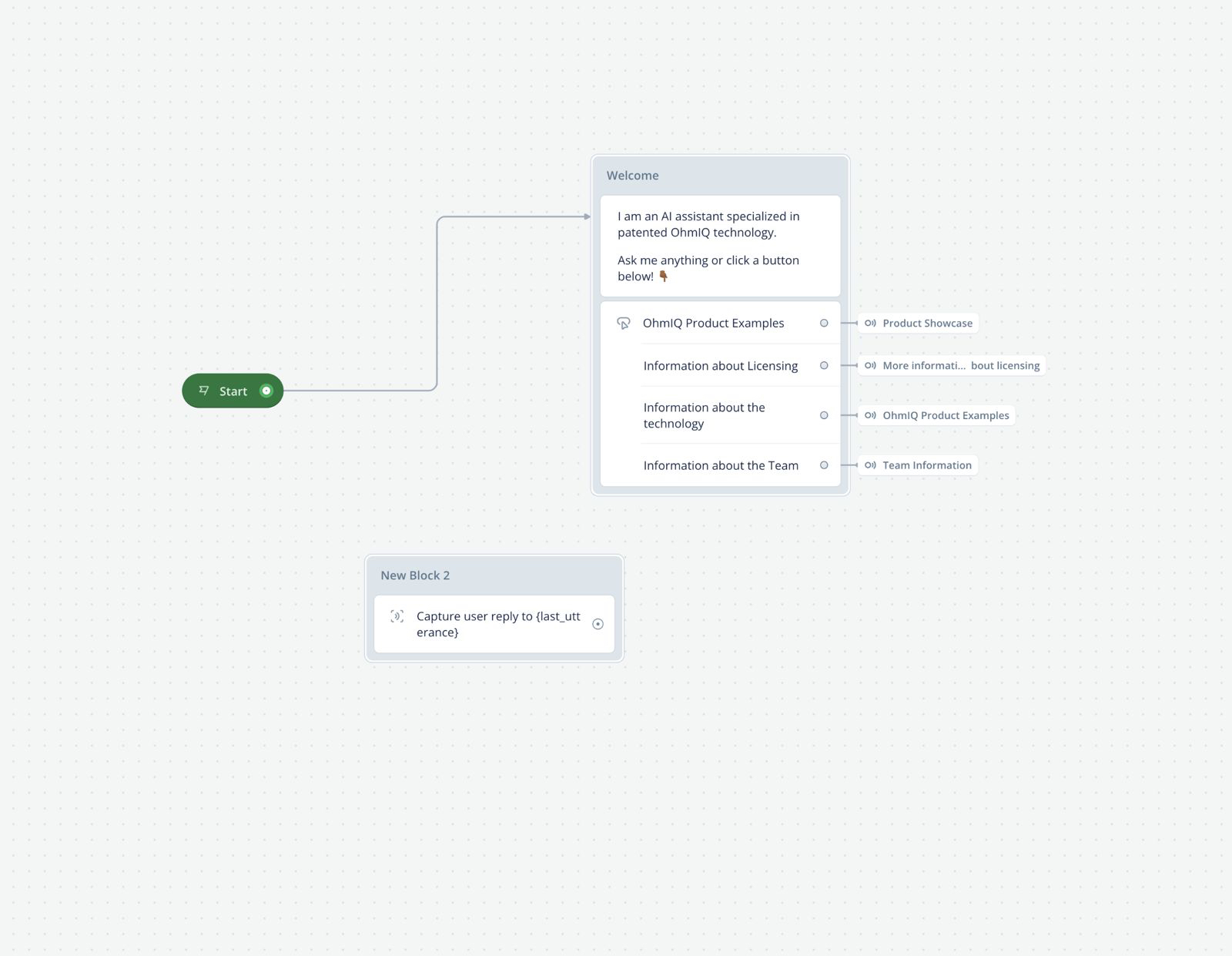Viewport: 1232px width, 956px height.
Task: Click the Start block output port
Action: [266, 391]
